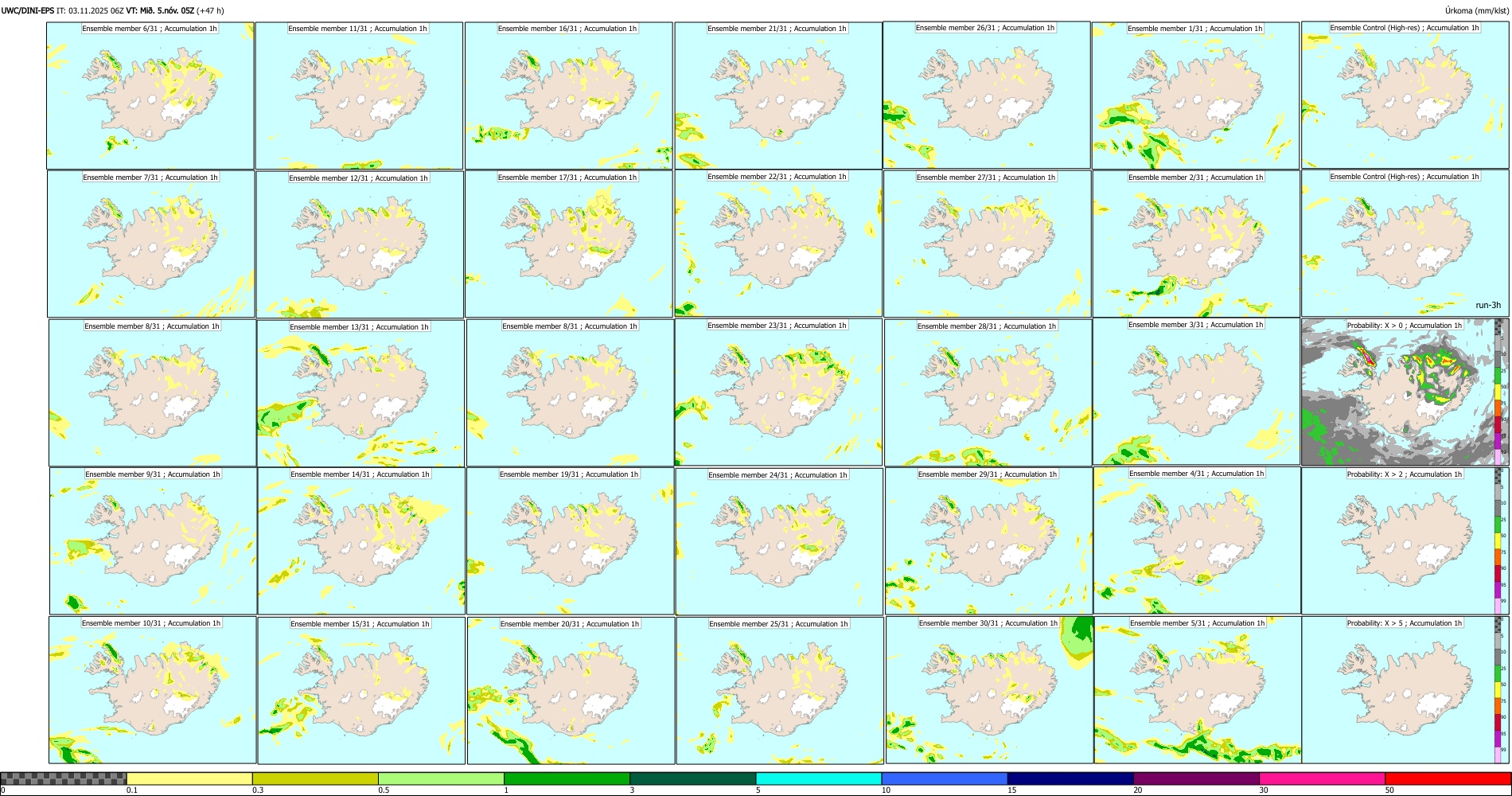This screenshot has height=796, width=1512.
Task: Click the 'Úrkoma (mm/klst)' unit label
Action: pos(1477,10)
